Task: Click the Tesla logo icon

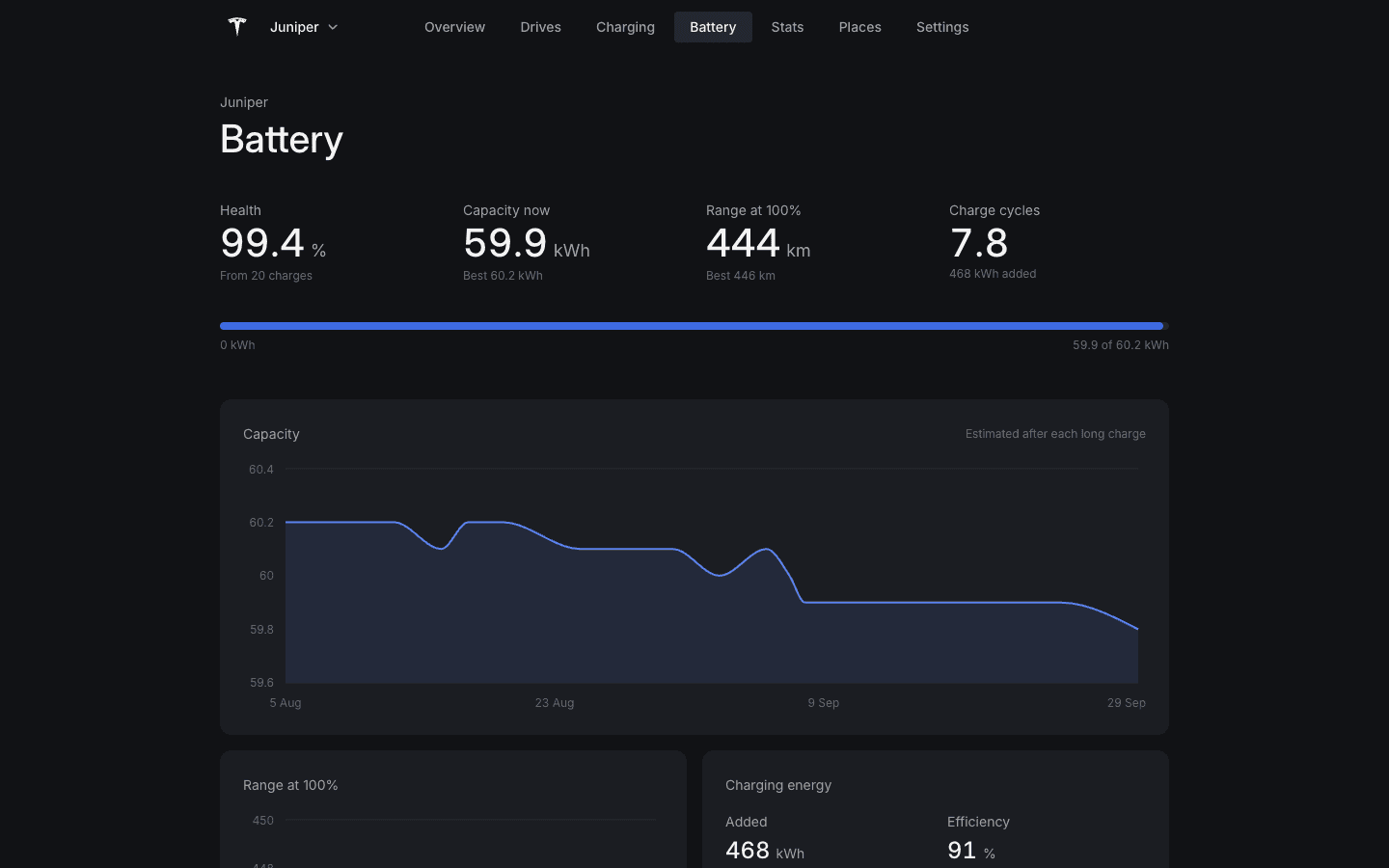Action: [237, 27]
